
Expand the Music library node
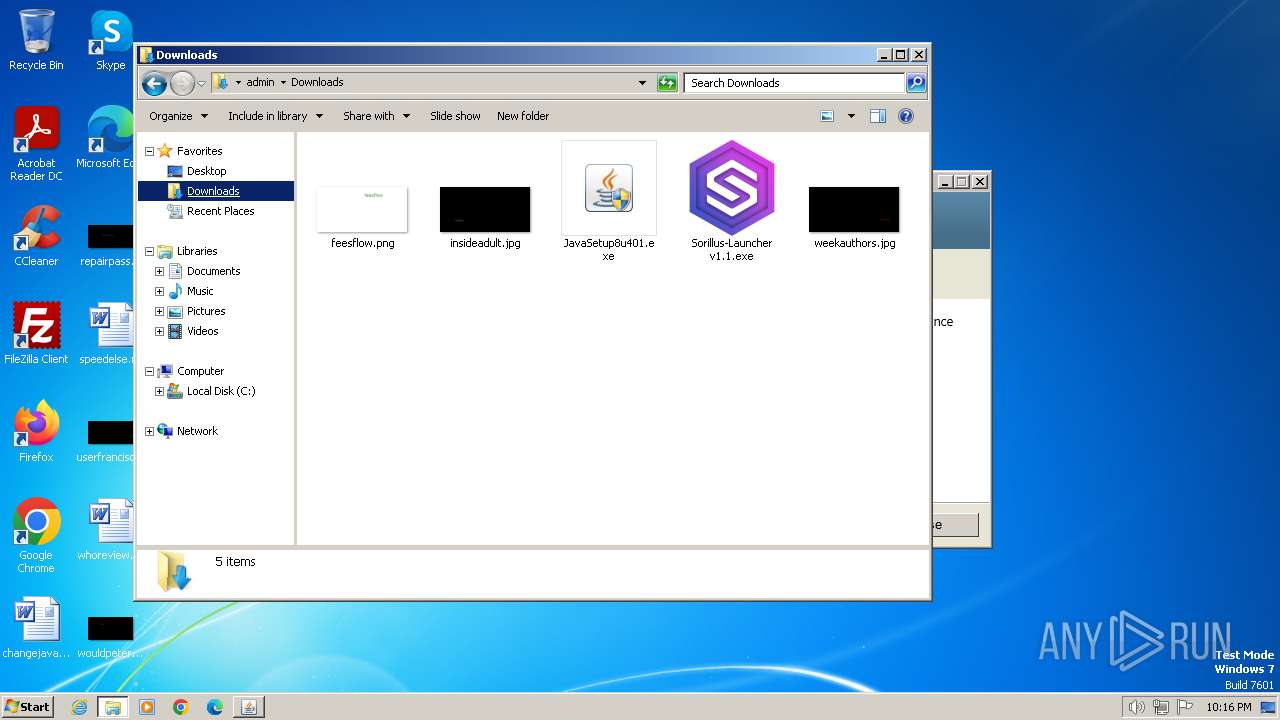pyautogui.click(x=159, y=291)
